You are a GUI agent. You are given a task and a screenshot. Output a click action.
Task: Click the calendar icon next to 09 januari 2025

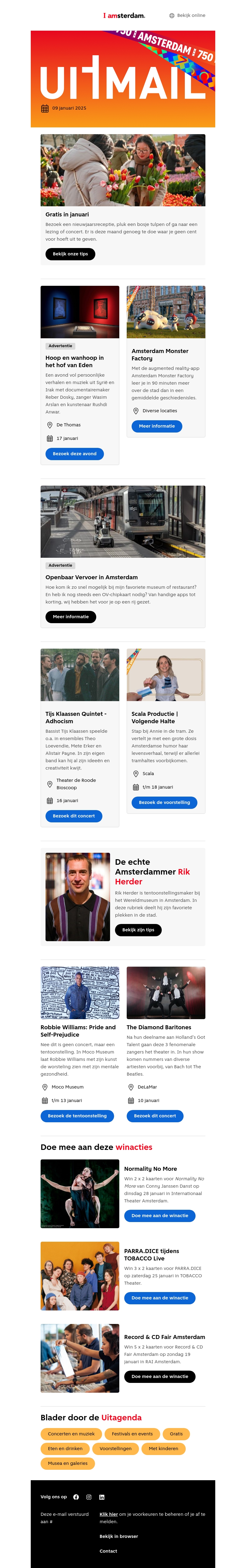pyautogui.click(x=45, y=108)
